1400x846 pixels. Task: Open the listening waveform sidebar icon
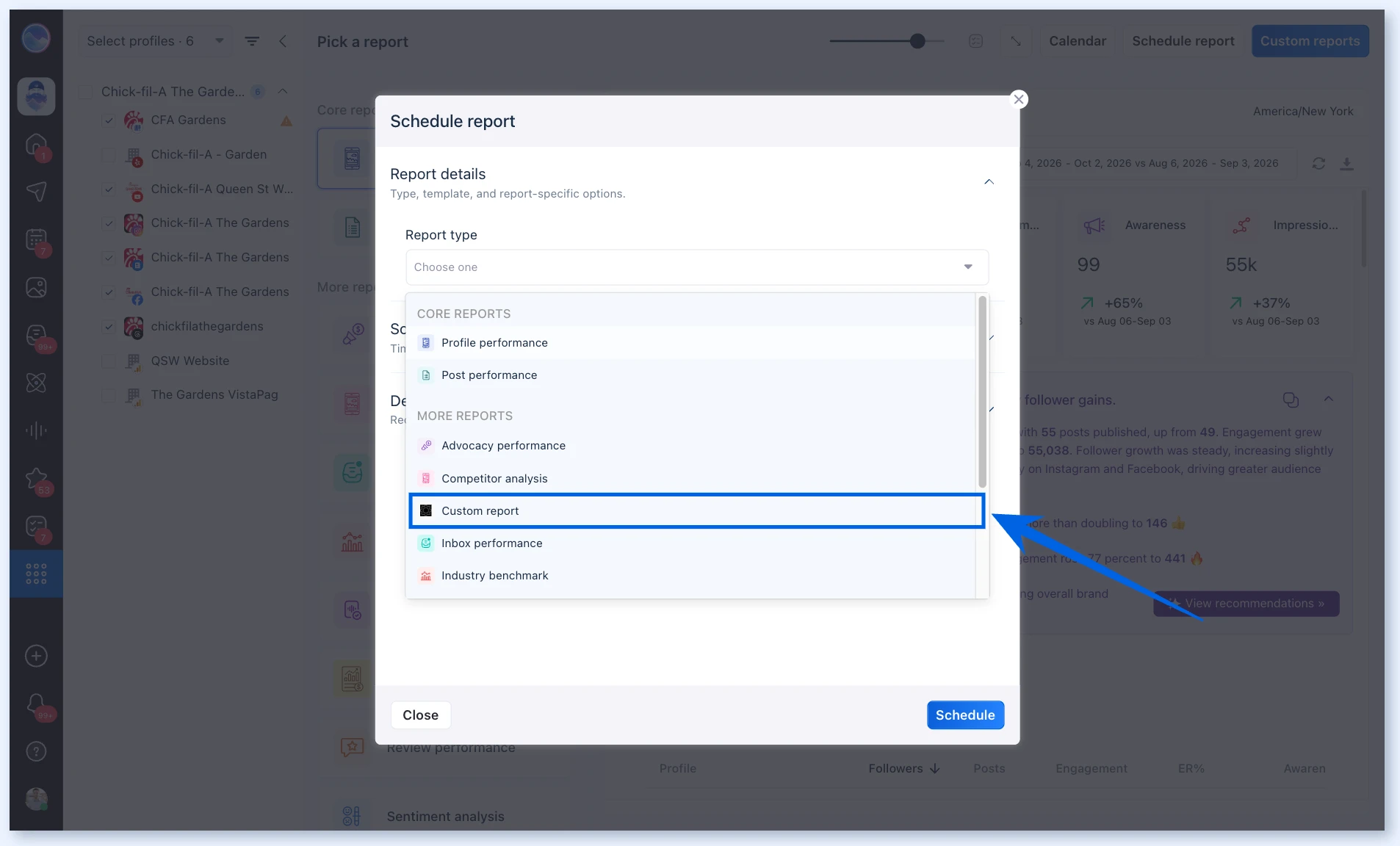point(36,430)
